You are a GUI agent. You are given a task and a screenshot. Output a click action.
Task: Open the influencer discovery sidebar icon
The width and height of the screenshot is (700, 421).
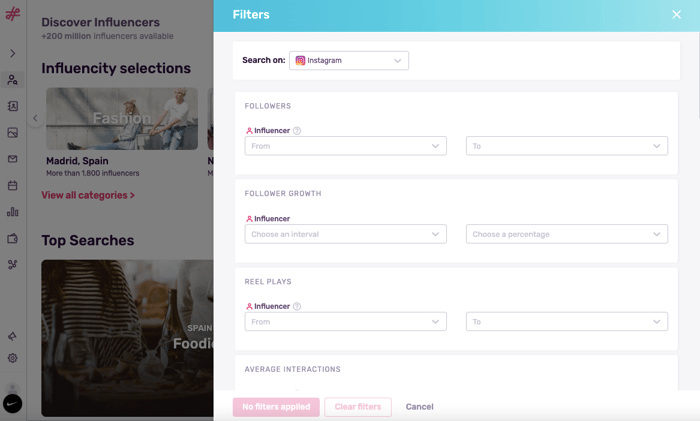click(x=13, y=80)
